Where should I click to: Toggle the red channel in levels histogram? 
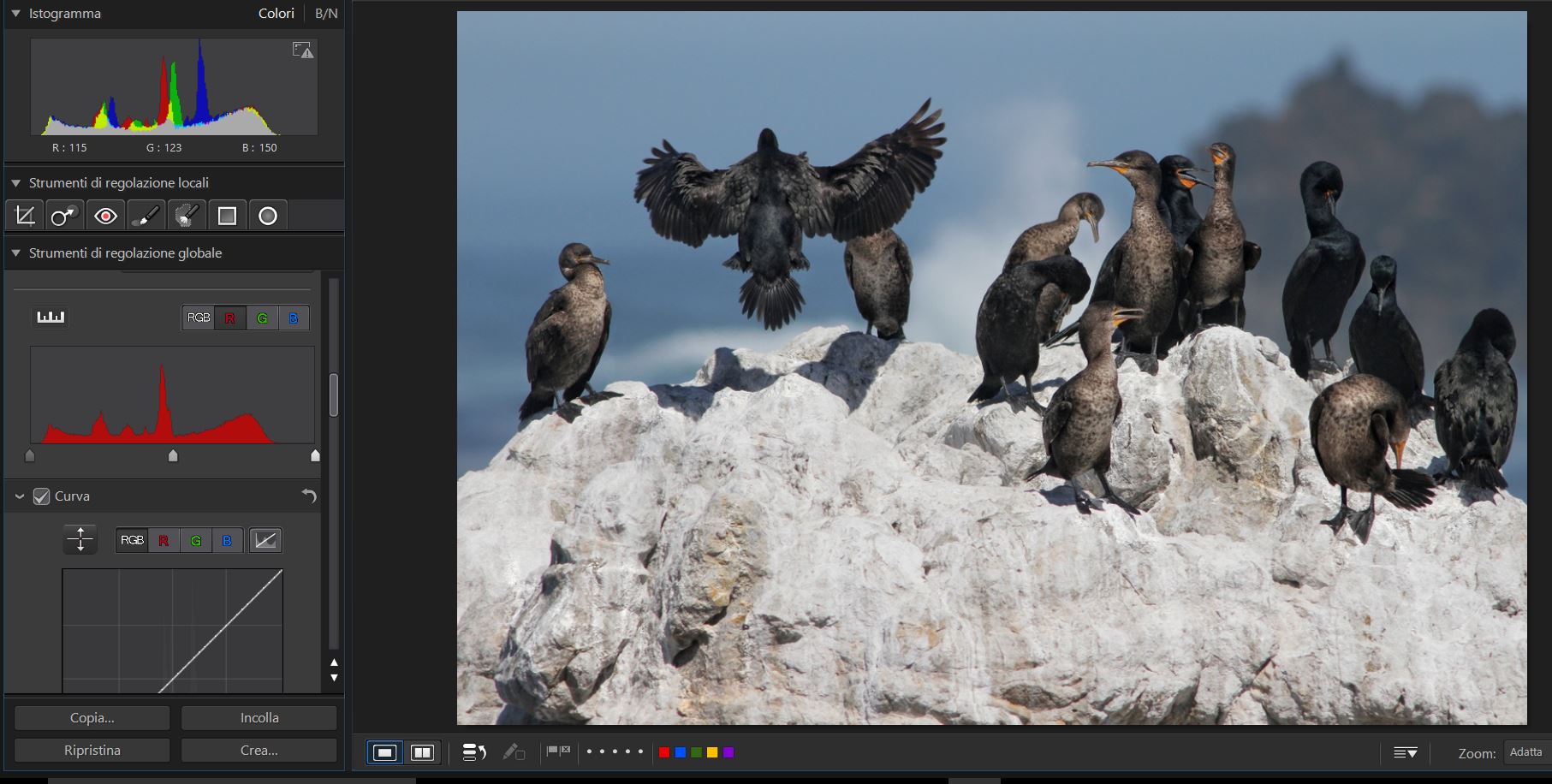229,318
